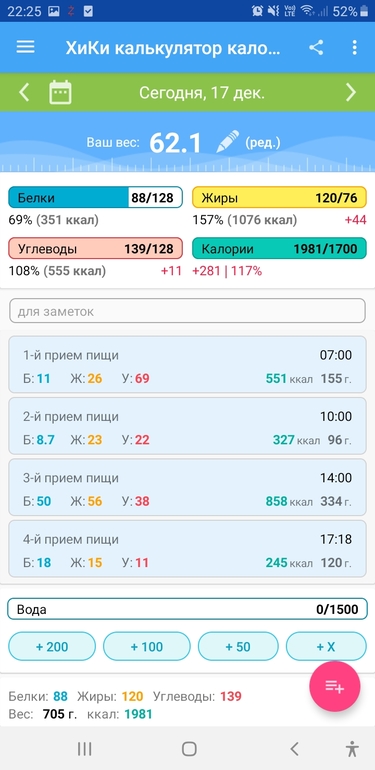
Task: Tap the Android recent apps button
Action: (84, 748)
